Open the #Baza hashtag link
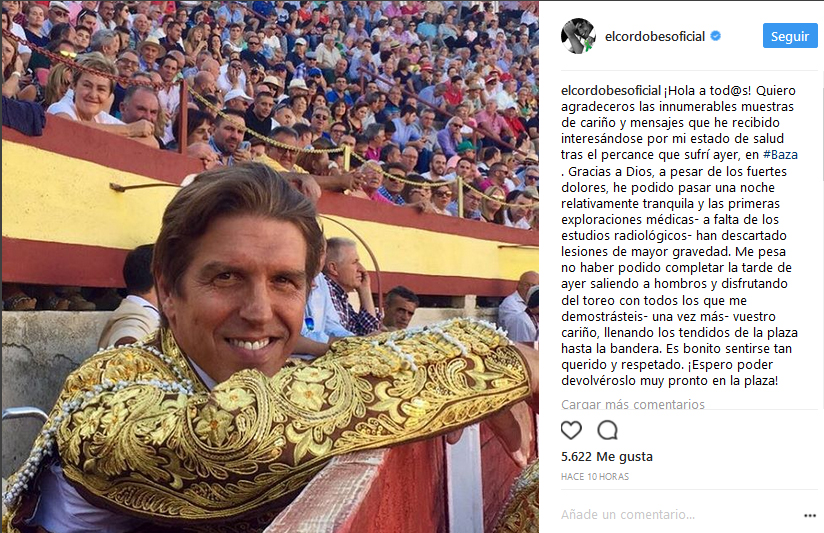824x533 pixels. 780,155
